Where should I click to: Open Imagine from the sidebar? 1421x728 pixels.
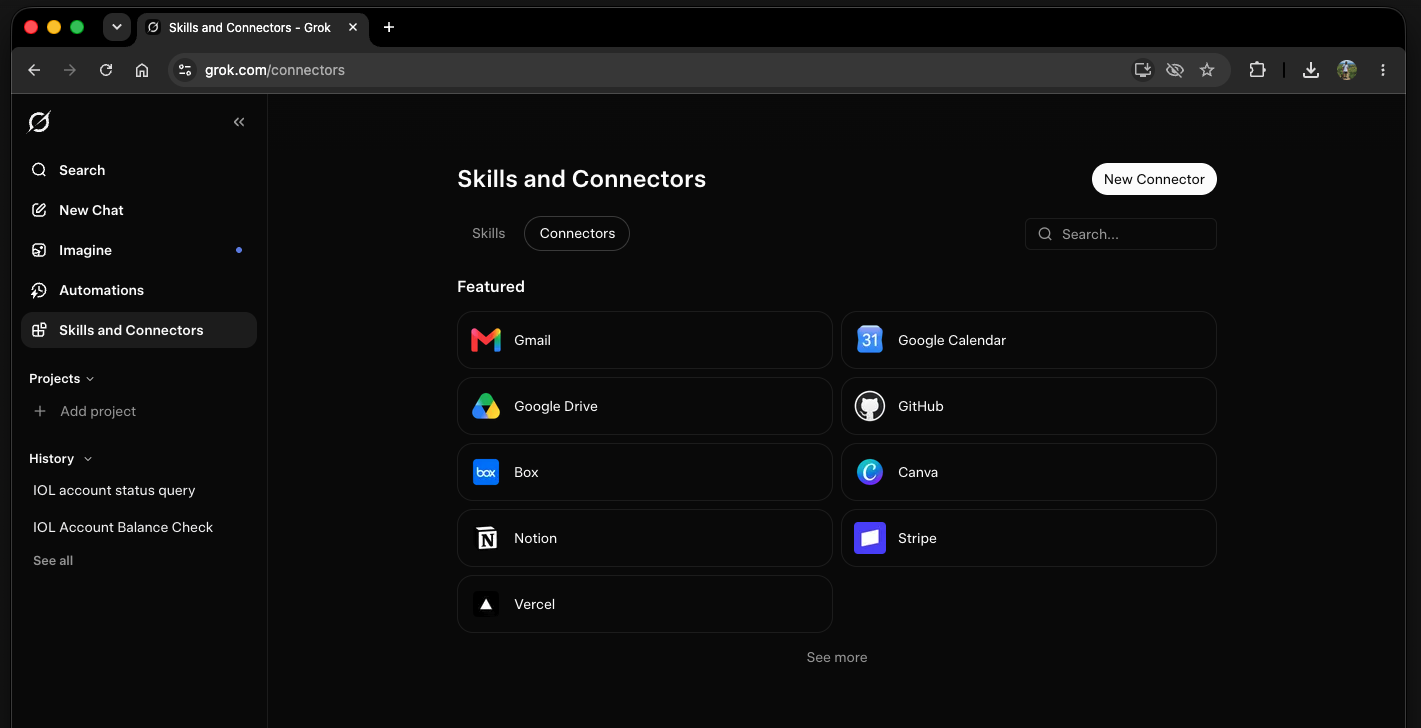tap(139, 250)
